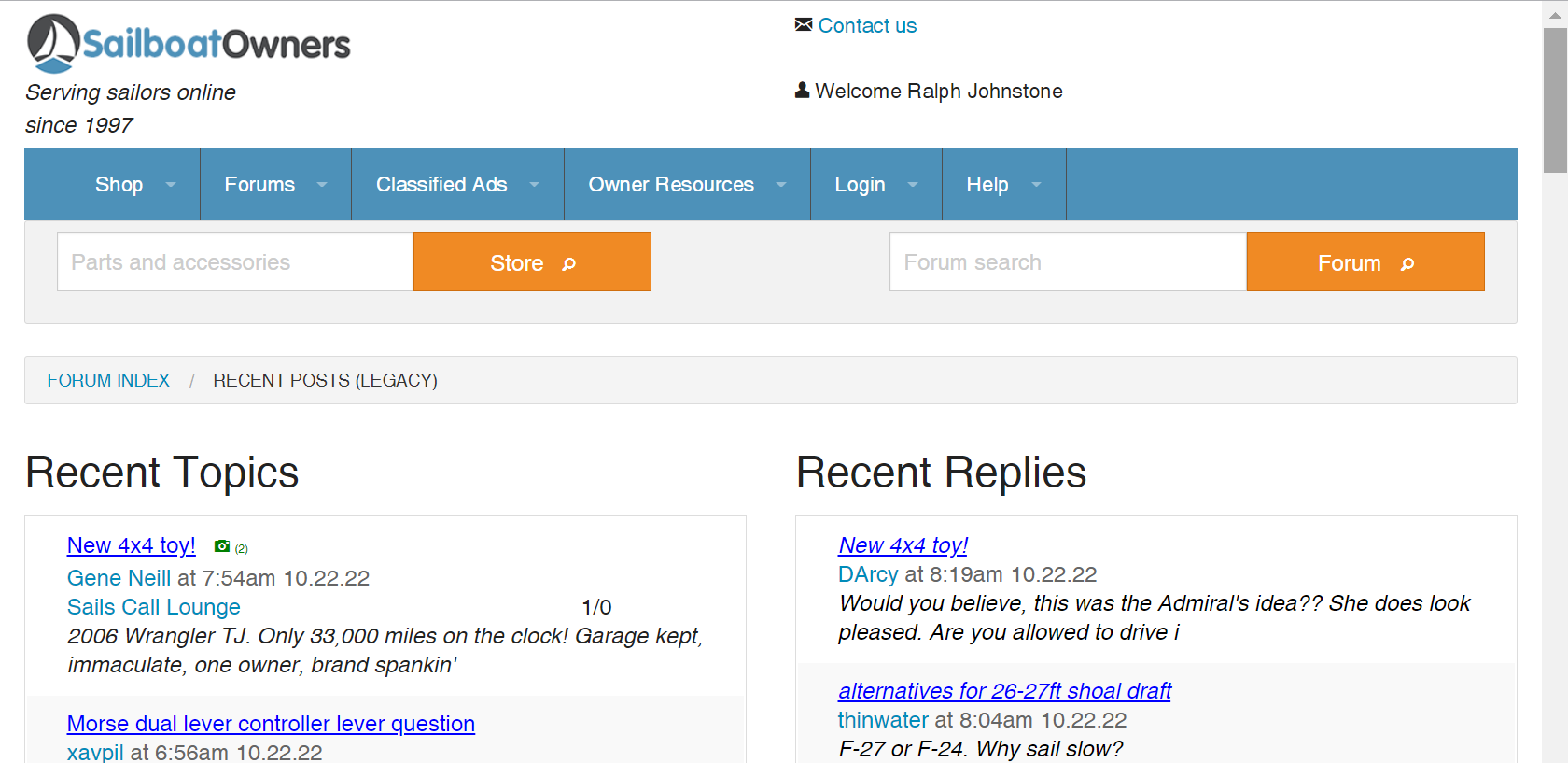Open the Shop menu
Image resolution: width=1568 pixels, height=763 pixels.
tap(119, 185)
